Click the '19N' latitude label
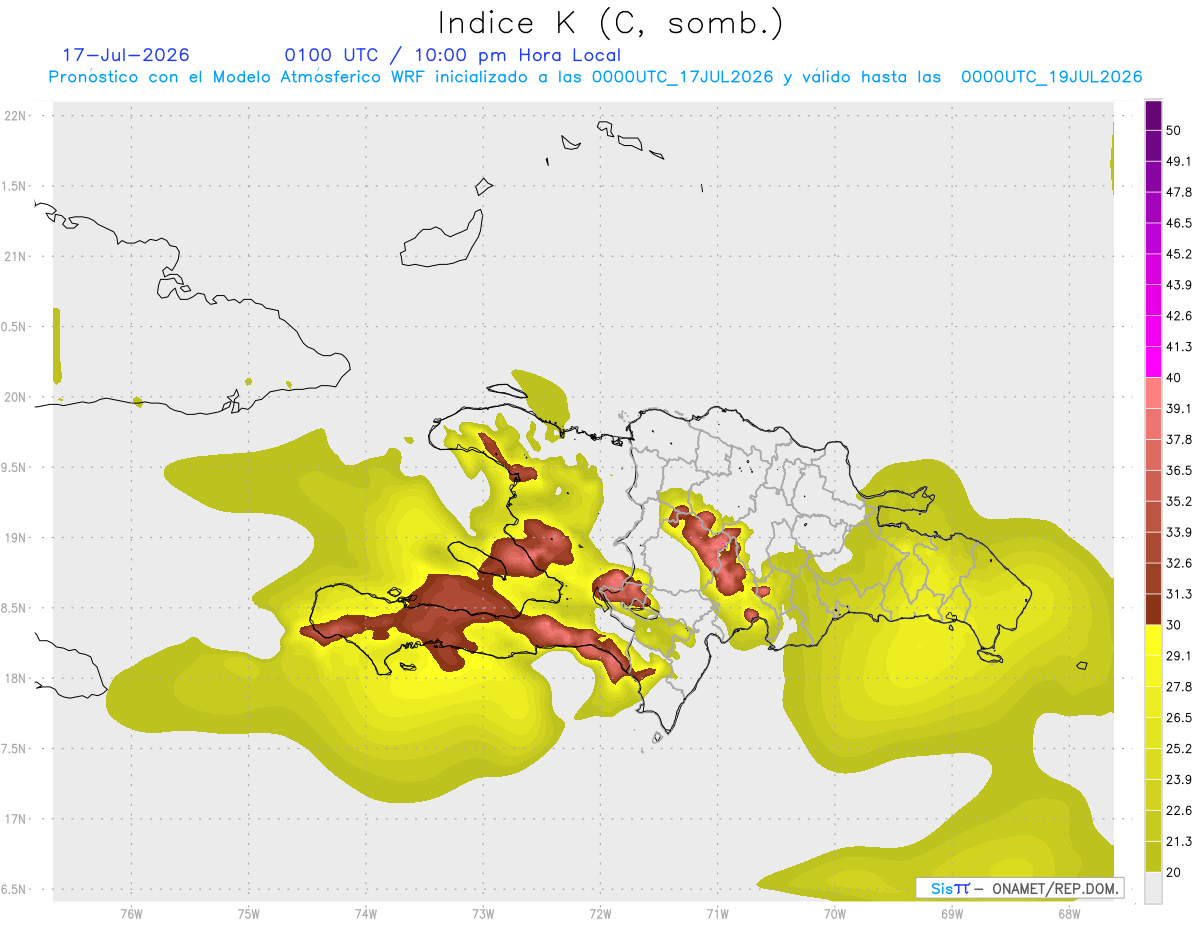Viewport: 1200px width, 927px height. 15,537
